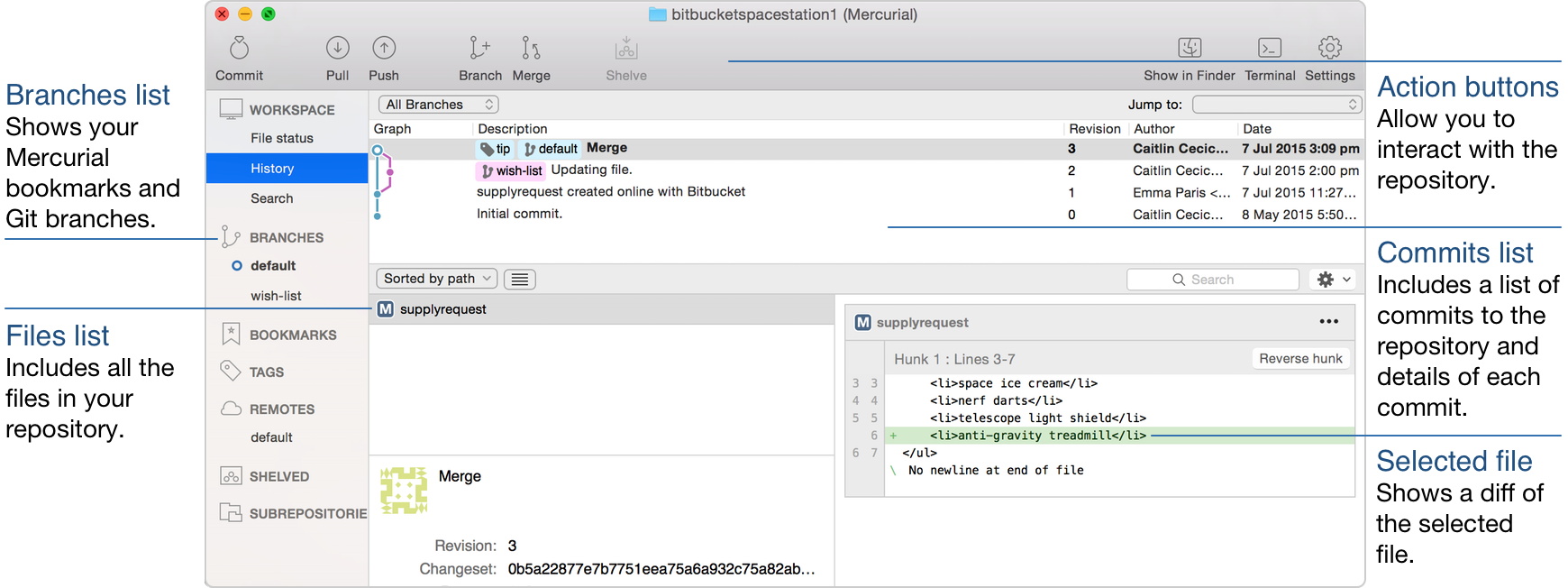Click the Description column header

pos(512,129)
